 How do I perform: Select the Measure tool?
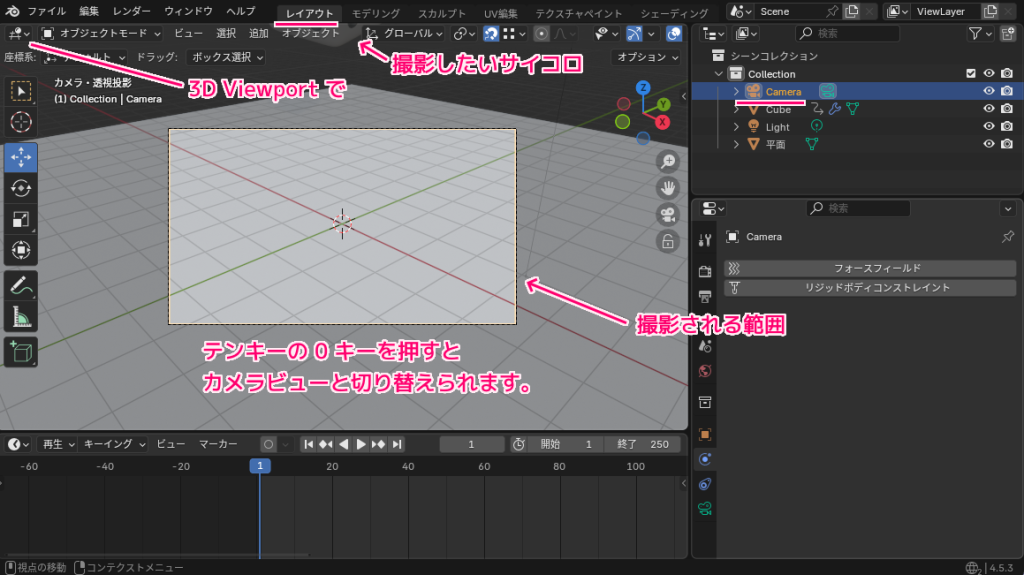pyautogui.click(x=21, y=318)
